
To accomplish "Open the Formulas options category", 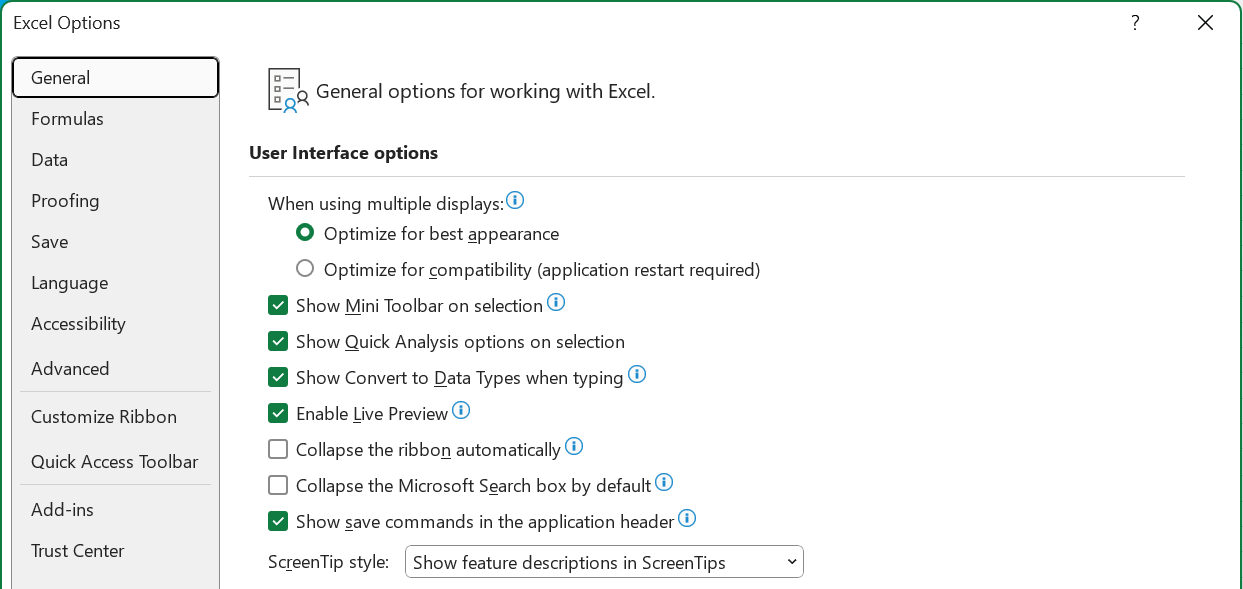I will pyautogui.click(x=67, y=119).
